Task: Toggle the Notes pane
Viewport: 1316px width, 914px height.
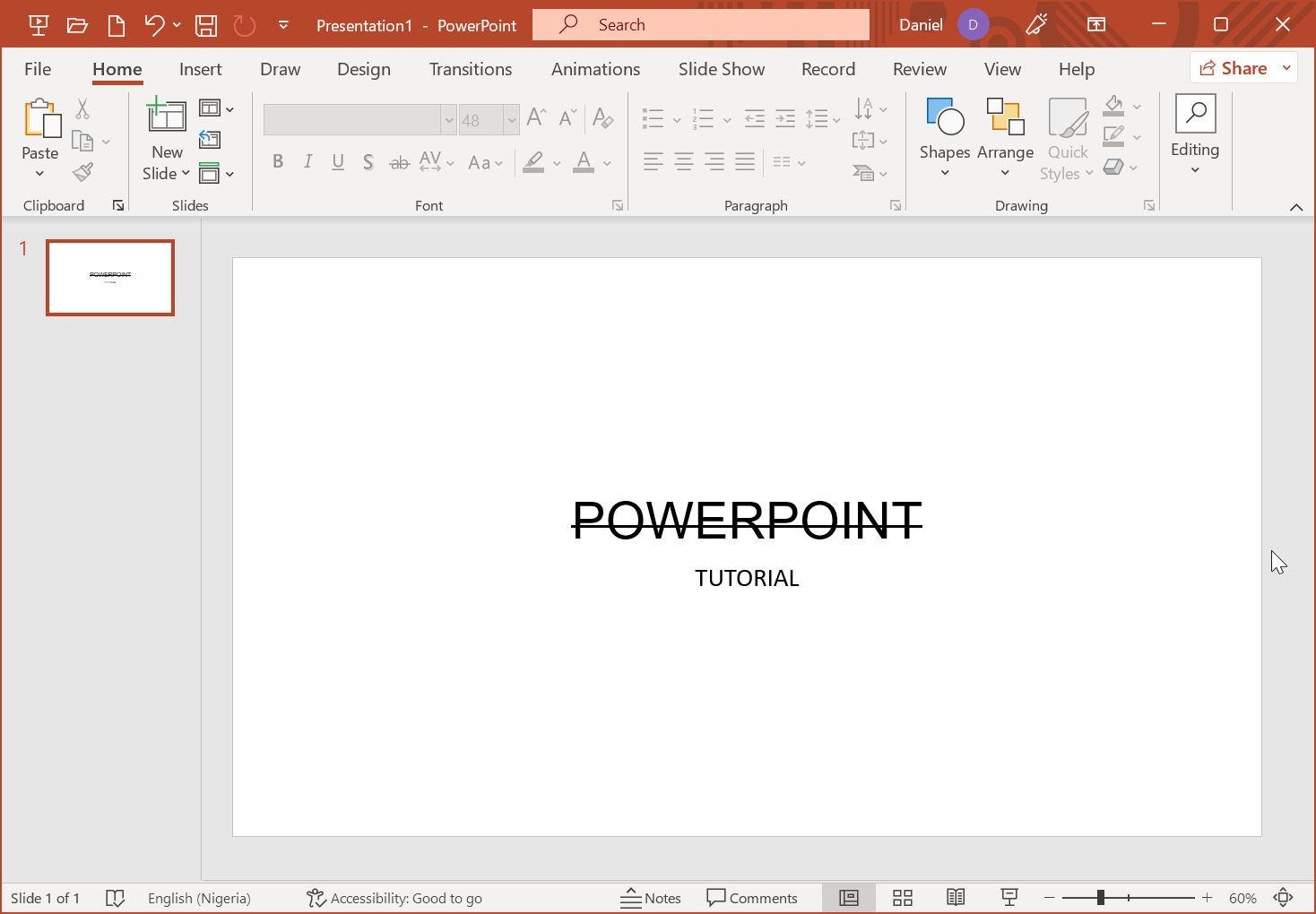Action: pos(651,898)
